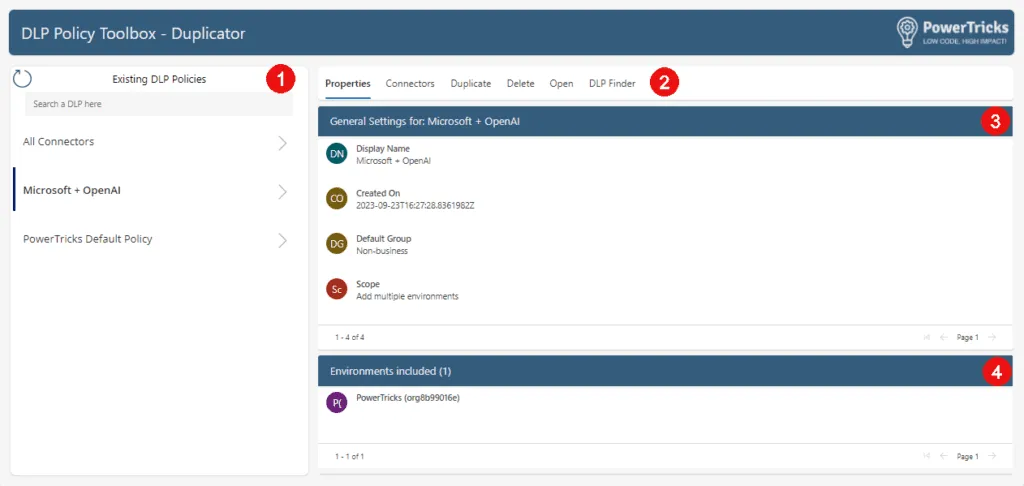Go to next page in General Settings list
Screen dimensions: 1024x486
(992, 337)
